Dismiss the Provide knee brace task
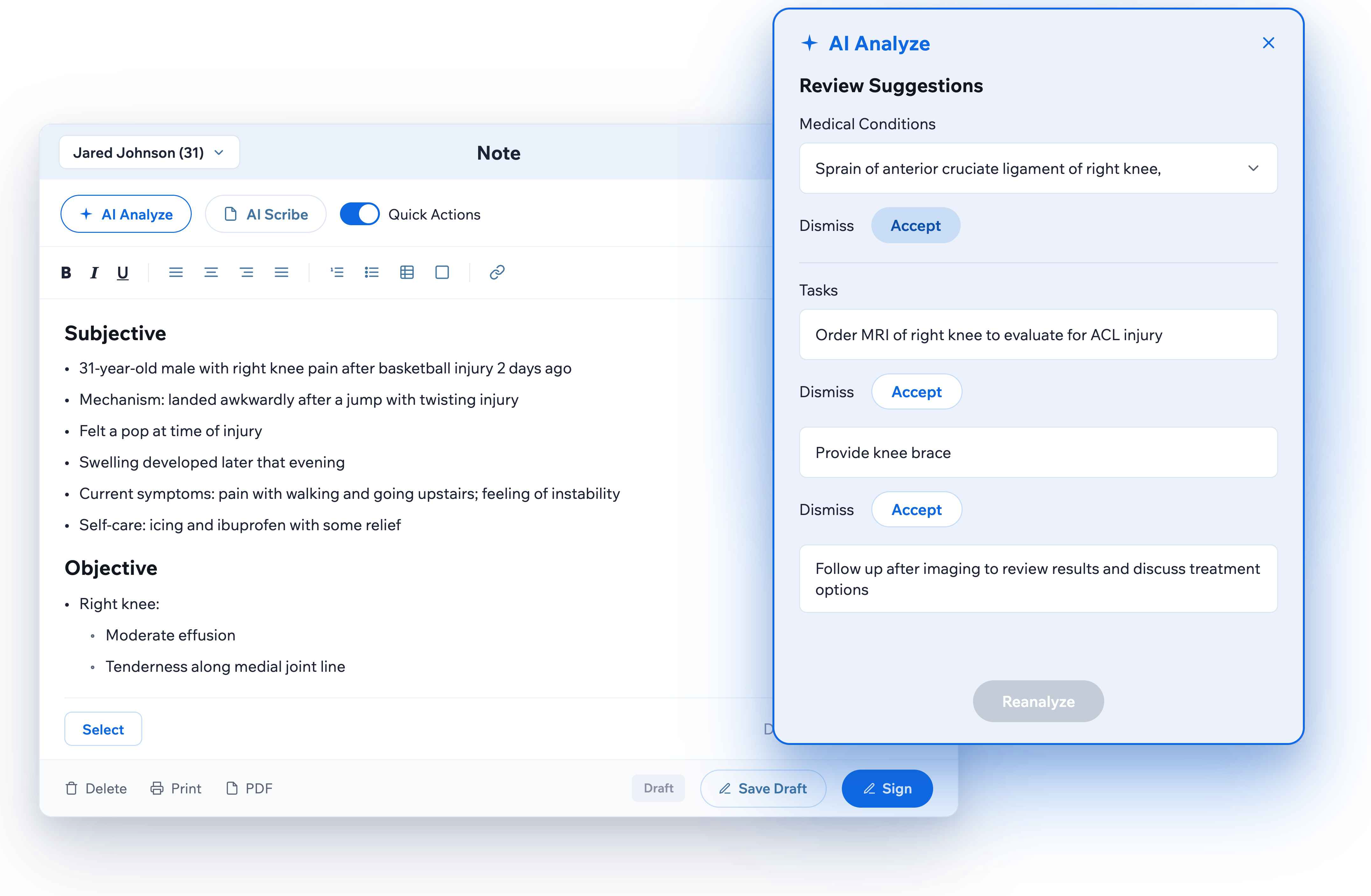1371x896 pixels. pyautogui.click(x=827, y=510)
